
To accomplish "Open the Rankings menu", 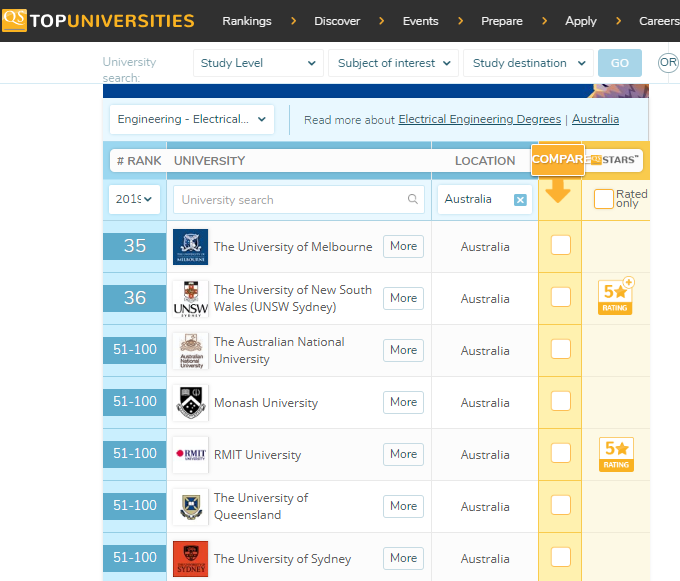I will tap(246, 21).
